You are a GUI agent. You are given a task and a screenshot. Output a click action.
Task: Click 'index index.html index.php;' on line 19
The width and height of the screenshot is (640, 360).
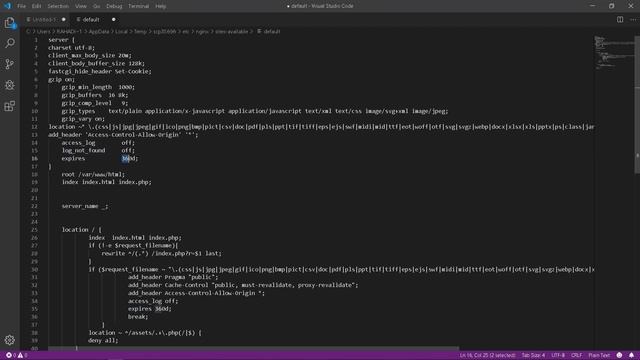pyautogui.click(x=107, y=182)
